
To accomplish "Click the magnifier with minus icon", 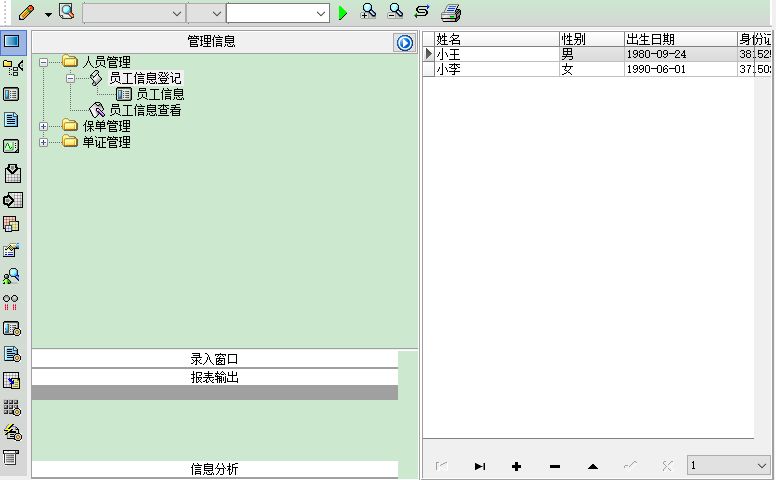I will [x=395, y=11].
